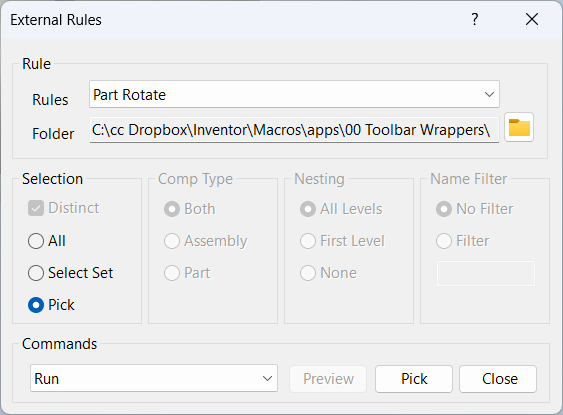563x415 pixels.
Task: Choose First Level nesting option
Action: (342, 241)
